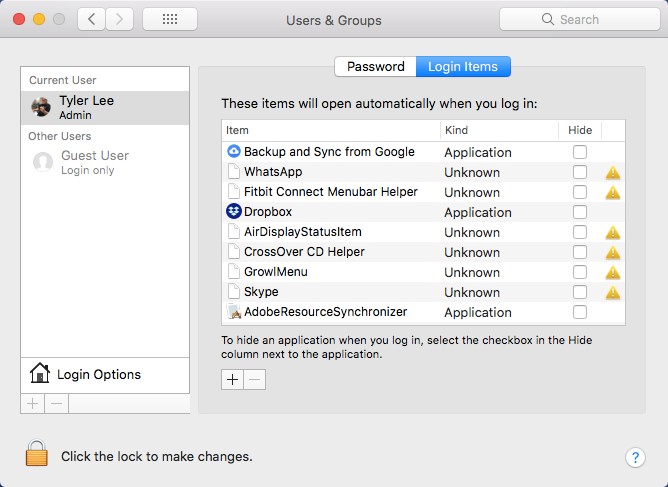Select the Login Items tab

tap(463, 67)
